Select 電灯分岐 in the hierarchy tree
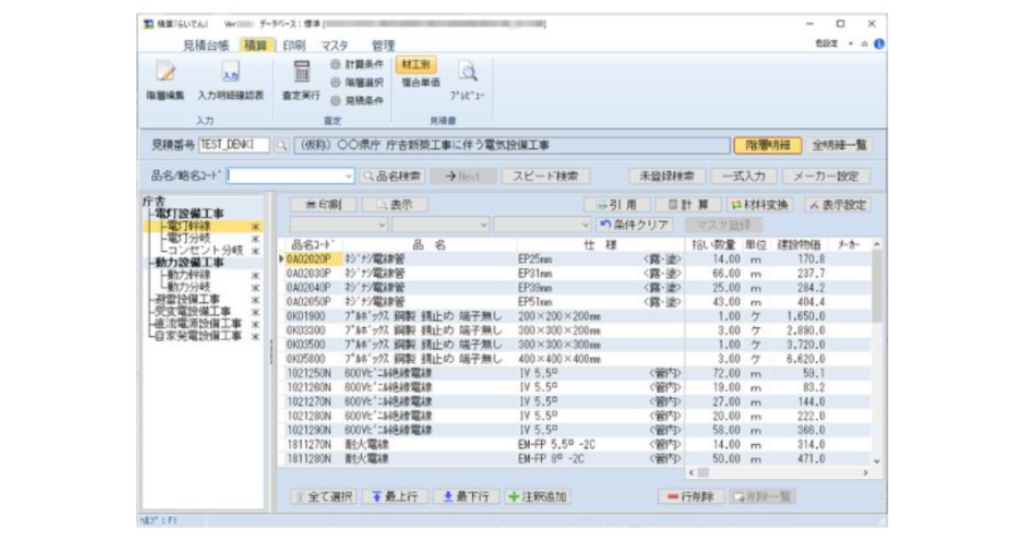Image resolution: width=1024 pixels, height=538 pixels. pos(188,238)
